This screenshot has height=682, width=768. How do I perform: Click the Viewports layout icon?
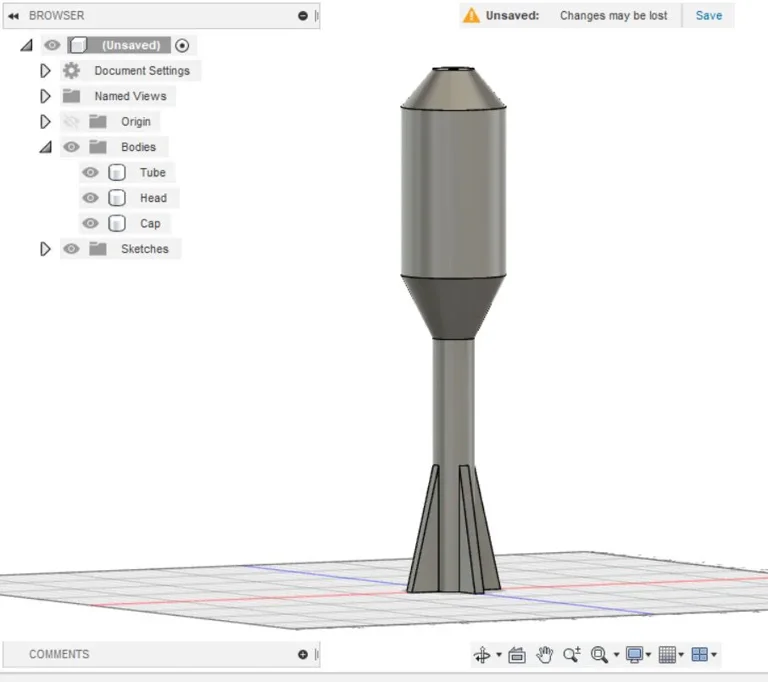click(700, 655)
